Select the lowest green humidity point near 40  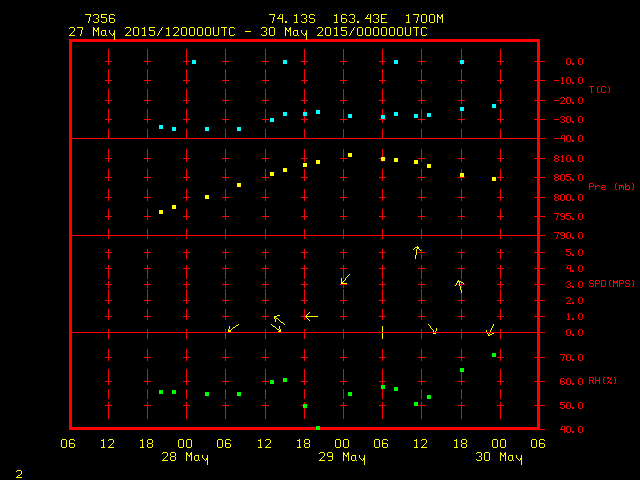(x=318, y=428)
